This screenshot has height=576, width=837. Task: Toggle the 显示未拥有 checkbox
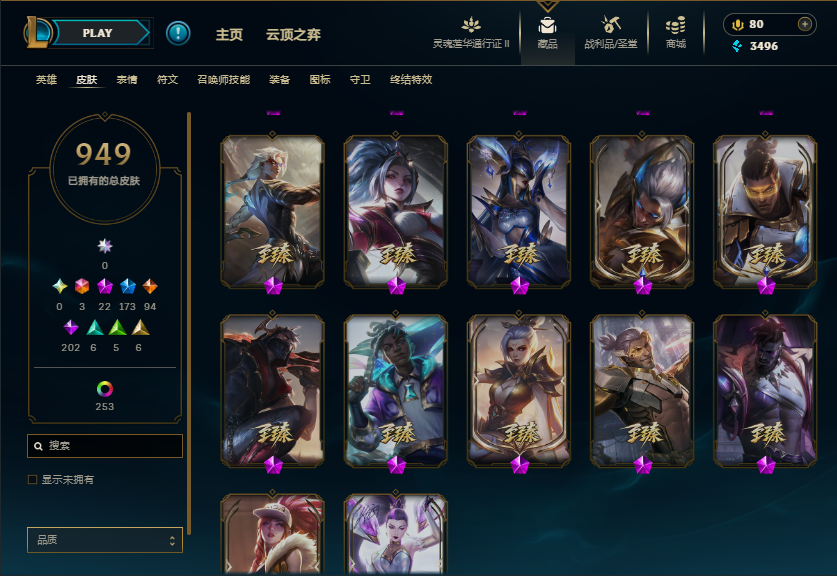coord(33,479)
